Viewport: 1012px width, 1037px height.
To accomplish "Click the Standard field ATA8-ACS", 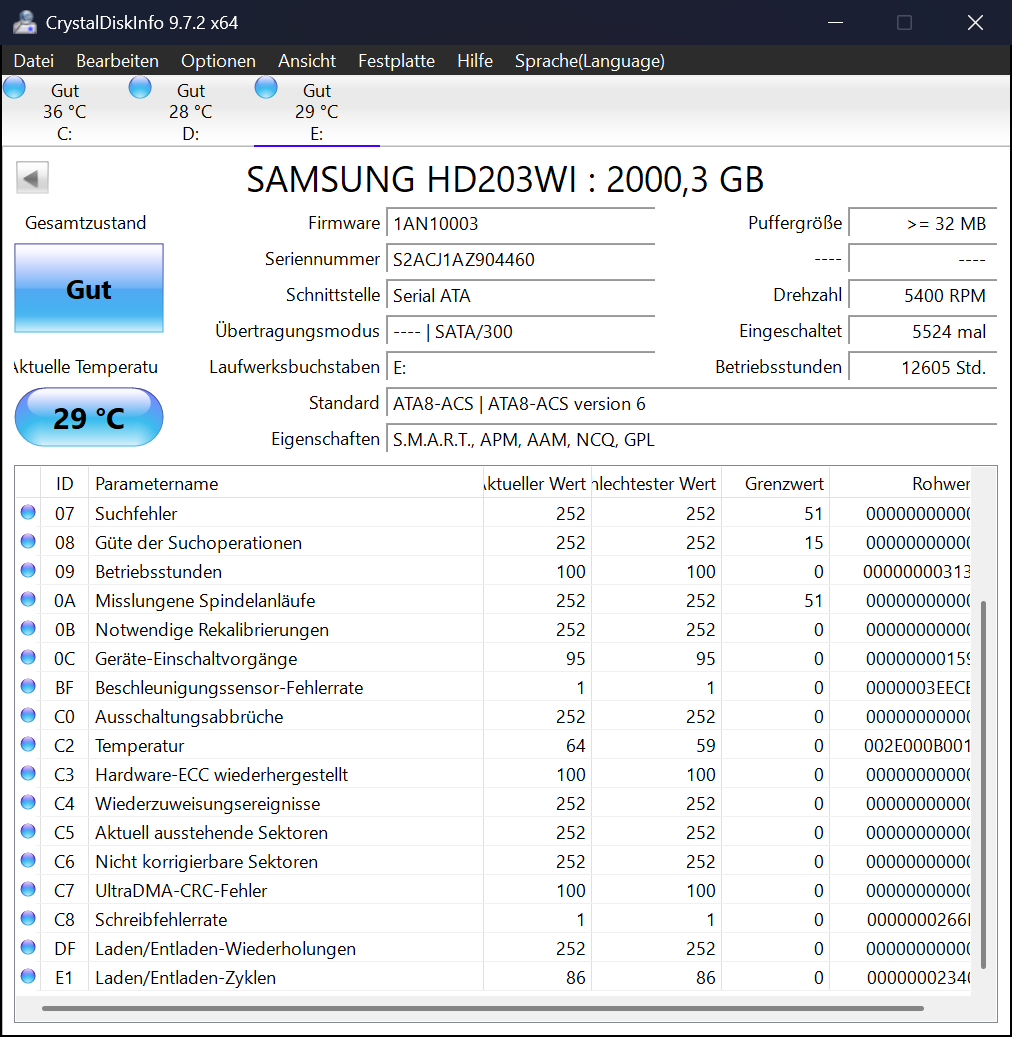I will tap(691, 403).
